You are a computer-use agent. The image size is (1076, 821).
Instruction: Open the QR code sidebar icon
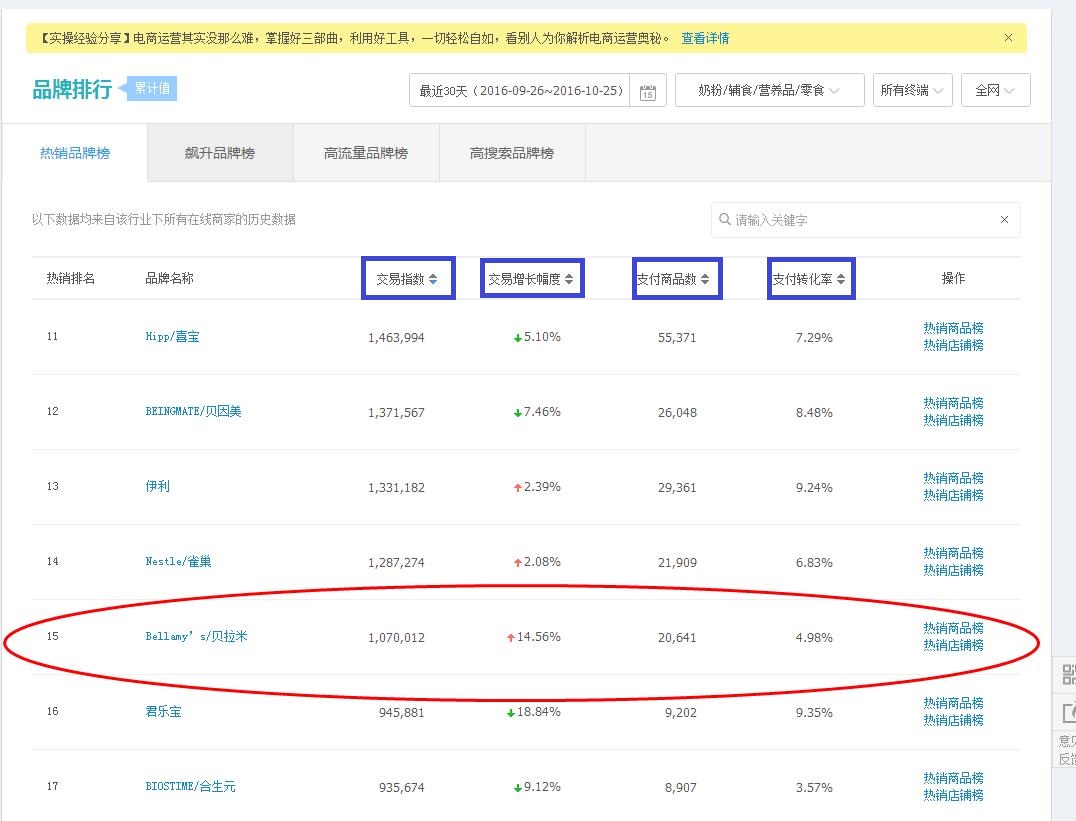click(1068, 673)
